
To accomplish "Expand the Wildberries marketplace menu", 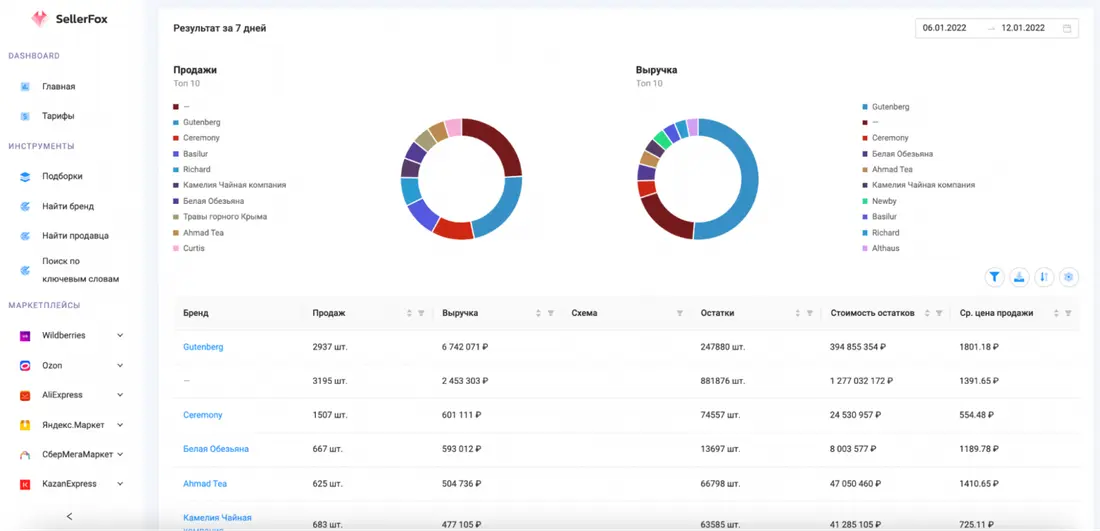I will pyautogui.click(x=70, y=335).
